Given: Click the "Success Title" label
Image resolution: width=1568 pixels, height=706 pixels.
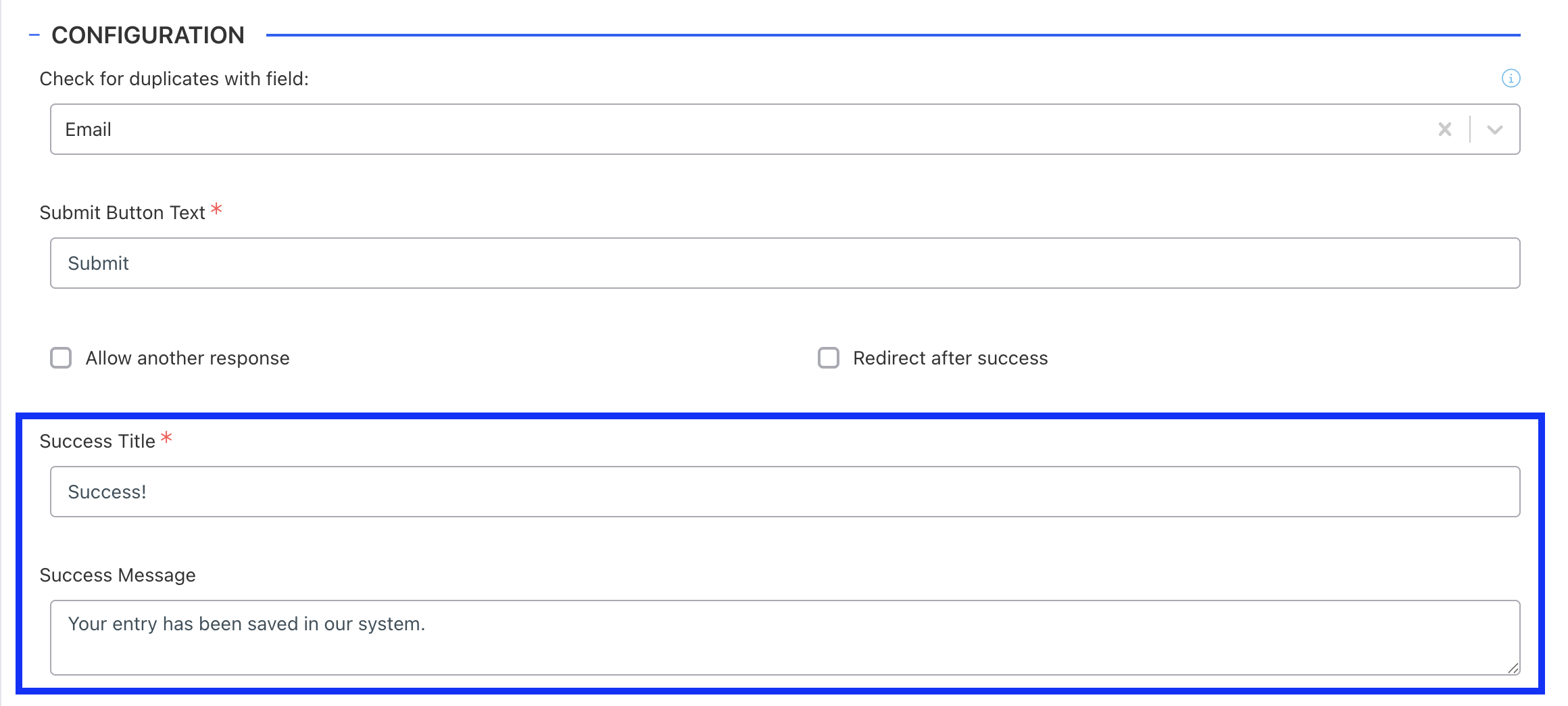Looking at the screenshot, I should 97,441.
